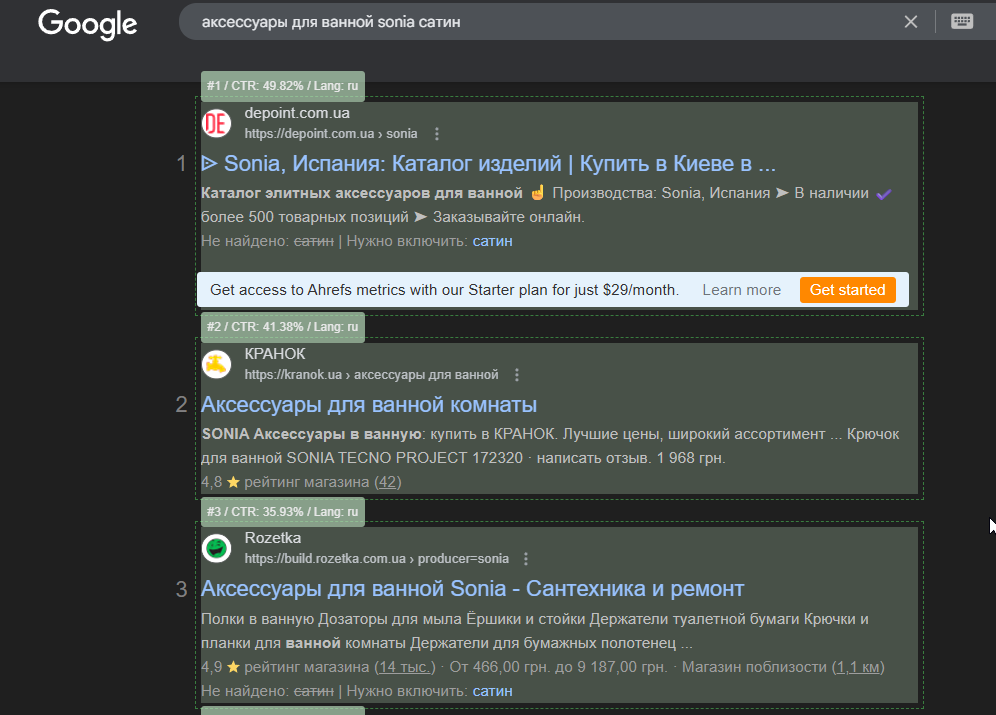Open the Rozetka rating count 14 тыс.

[405, 667]
